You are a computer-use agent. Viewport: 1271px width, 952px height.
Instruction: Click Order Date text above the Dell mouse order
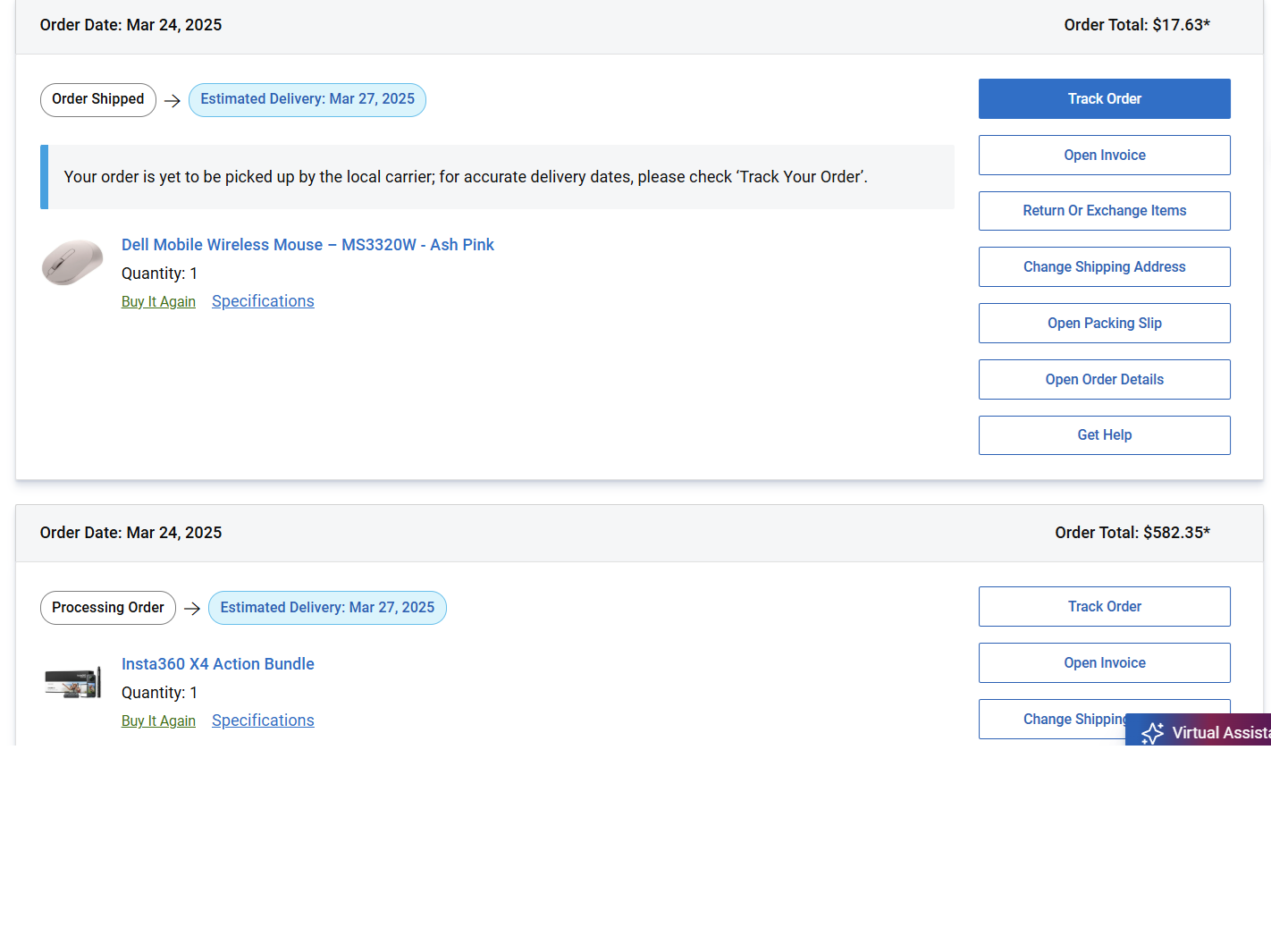point(130,25)
